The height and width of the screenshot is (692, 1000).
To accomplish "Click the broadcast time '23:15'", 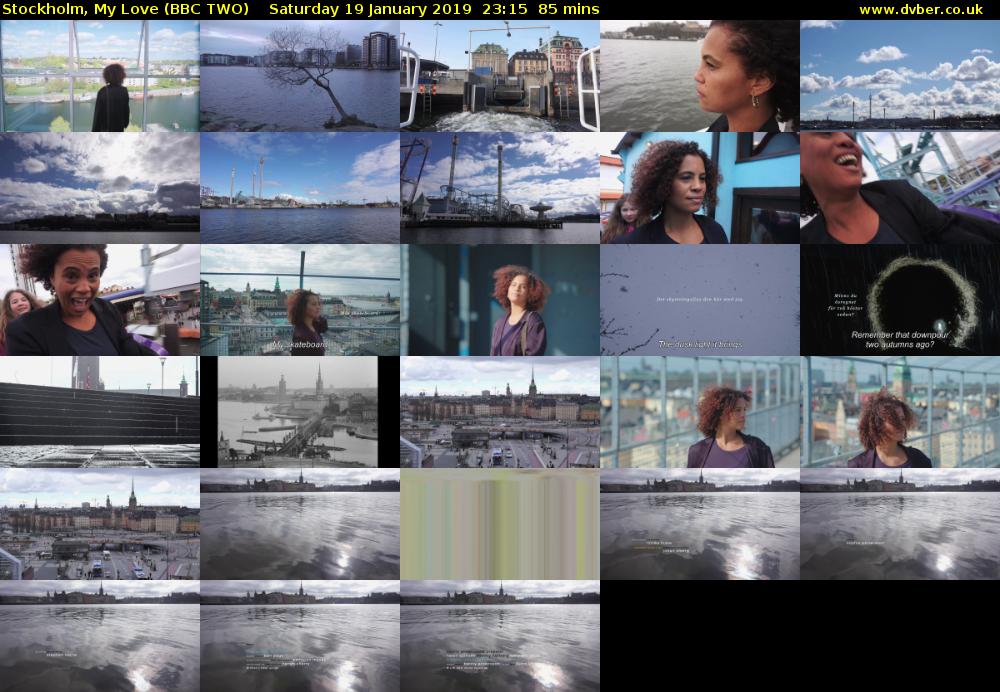I will pos(506,10).
